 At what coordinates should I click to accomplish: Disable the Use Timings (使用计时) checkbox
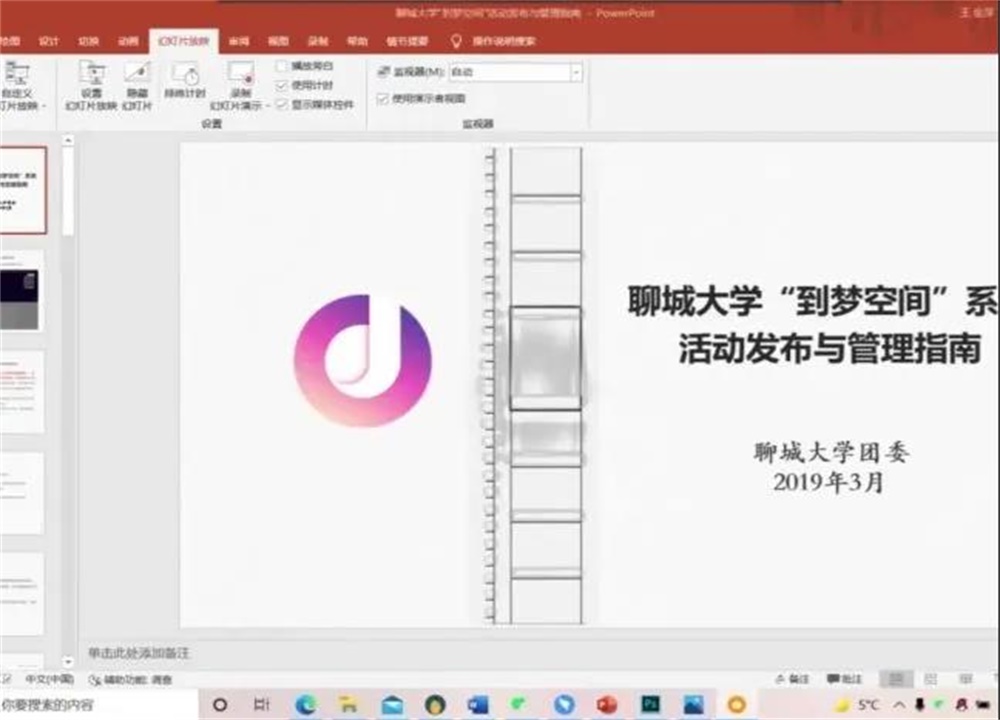(x=280, y=83)
